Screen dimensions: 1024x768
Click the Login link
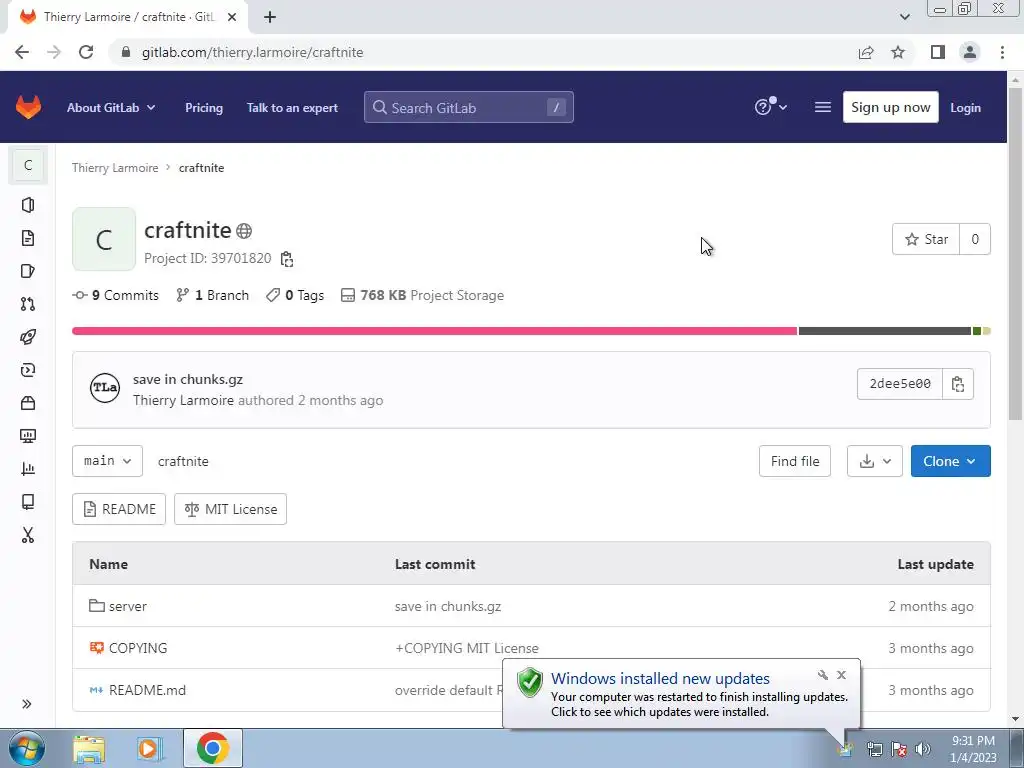coord(965,108)
